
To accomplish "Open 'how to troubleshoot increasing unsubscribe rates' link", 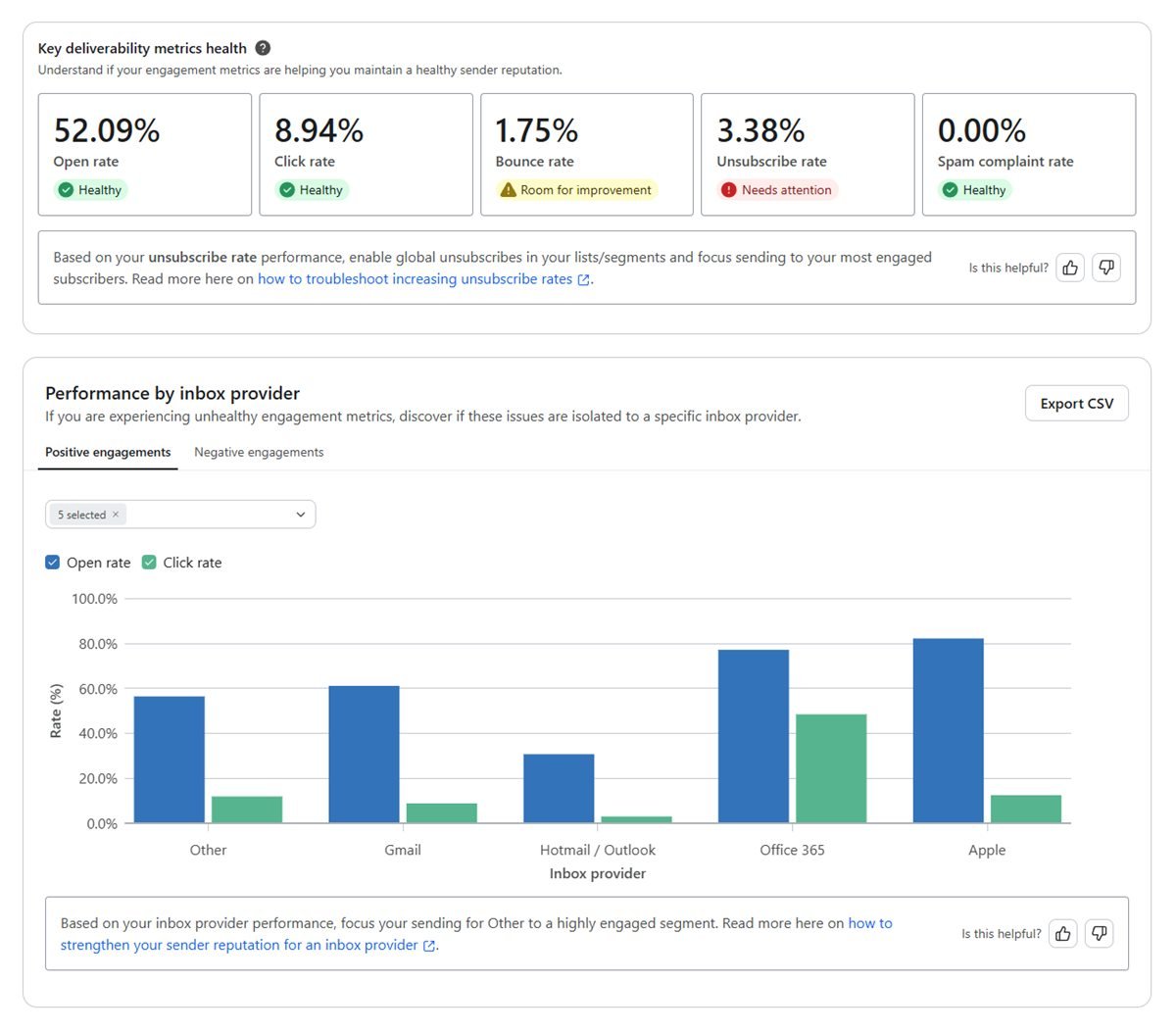I will 415,279.
